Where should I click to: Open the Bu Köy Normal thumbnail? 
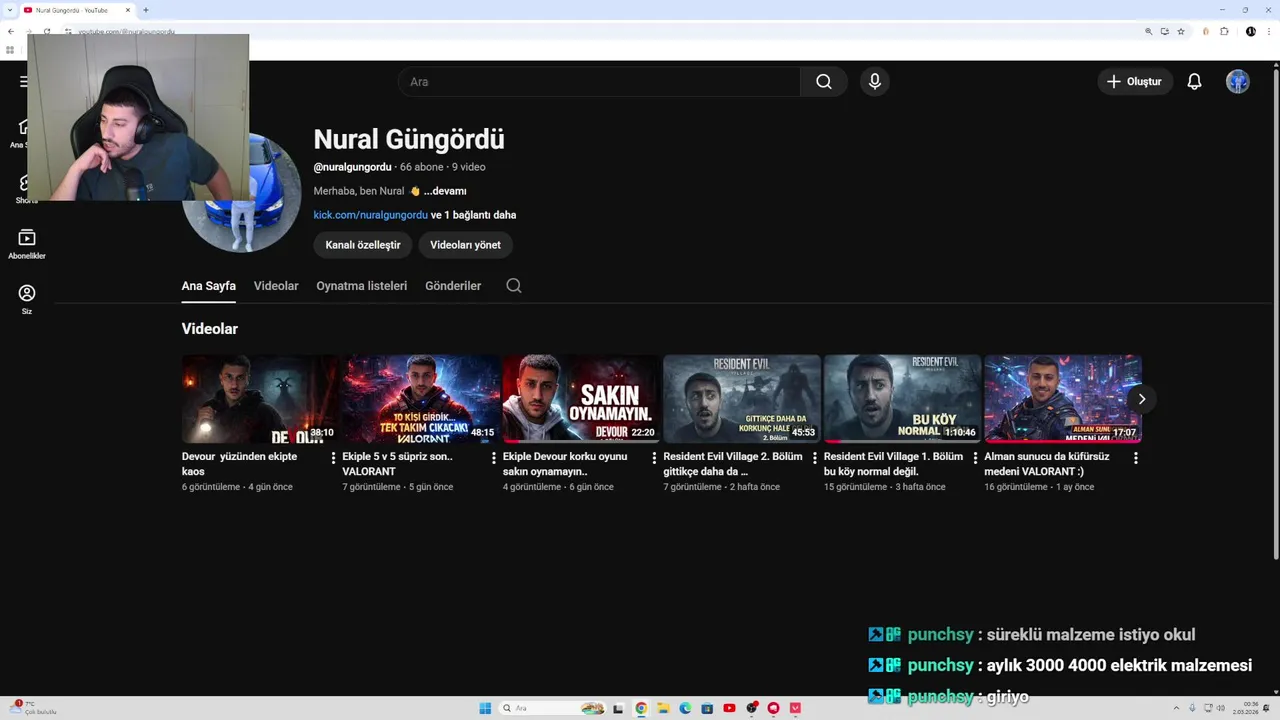tap(902, 399)
